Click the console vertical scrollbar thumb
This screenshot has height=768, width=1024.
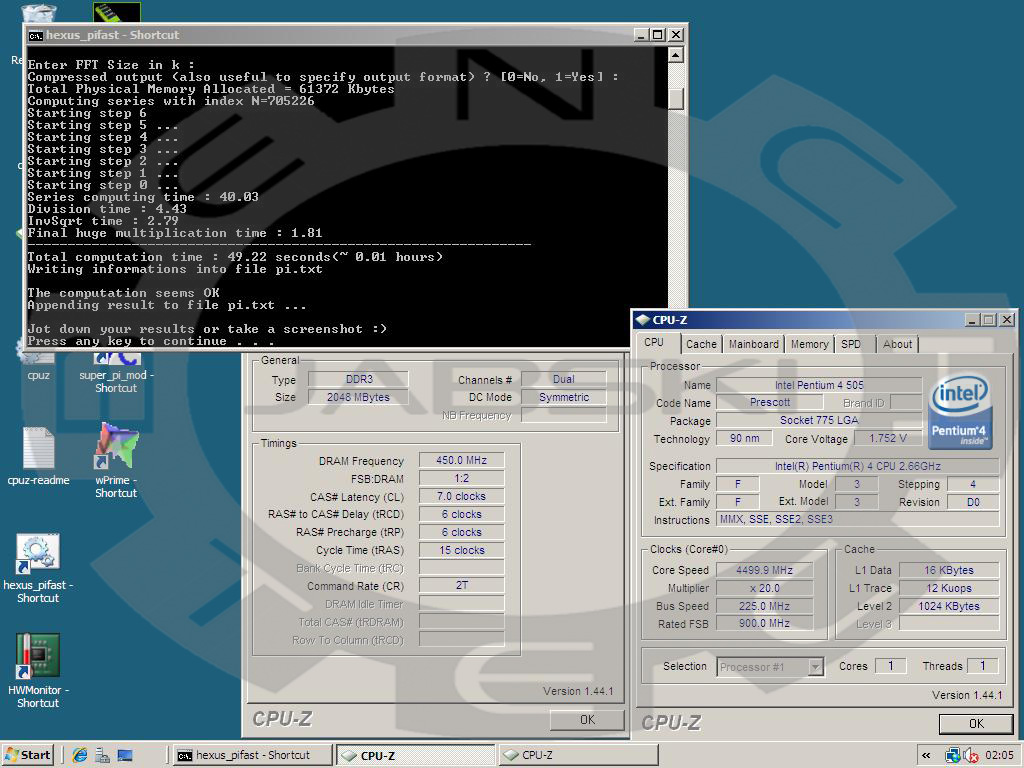(x=676, y=98)
